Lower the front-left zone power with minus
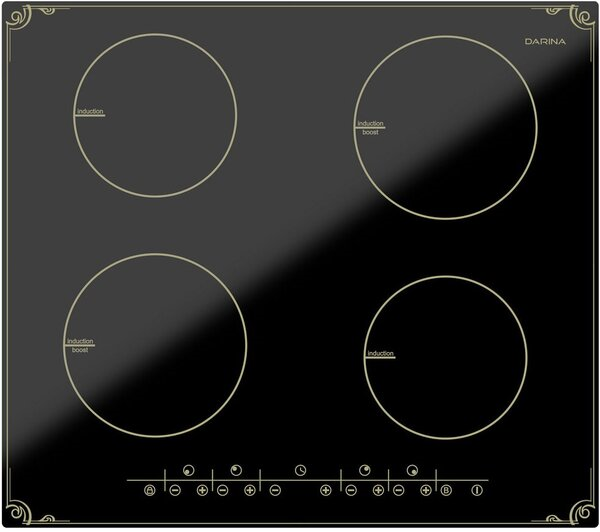This screenshot has width=600, height=532. [175, 490]
